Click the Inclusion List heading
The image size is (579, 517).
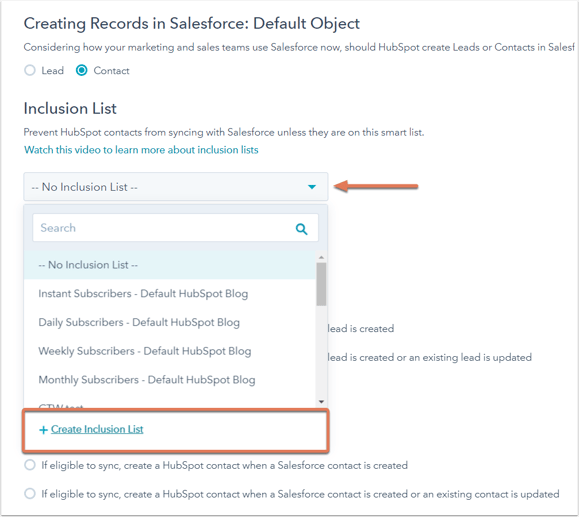click(x=70, y=109)
